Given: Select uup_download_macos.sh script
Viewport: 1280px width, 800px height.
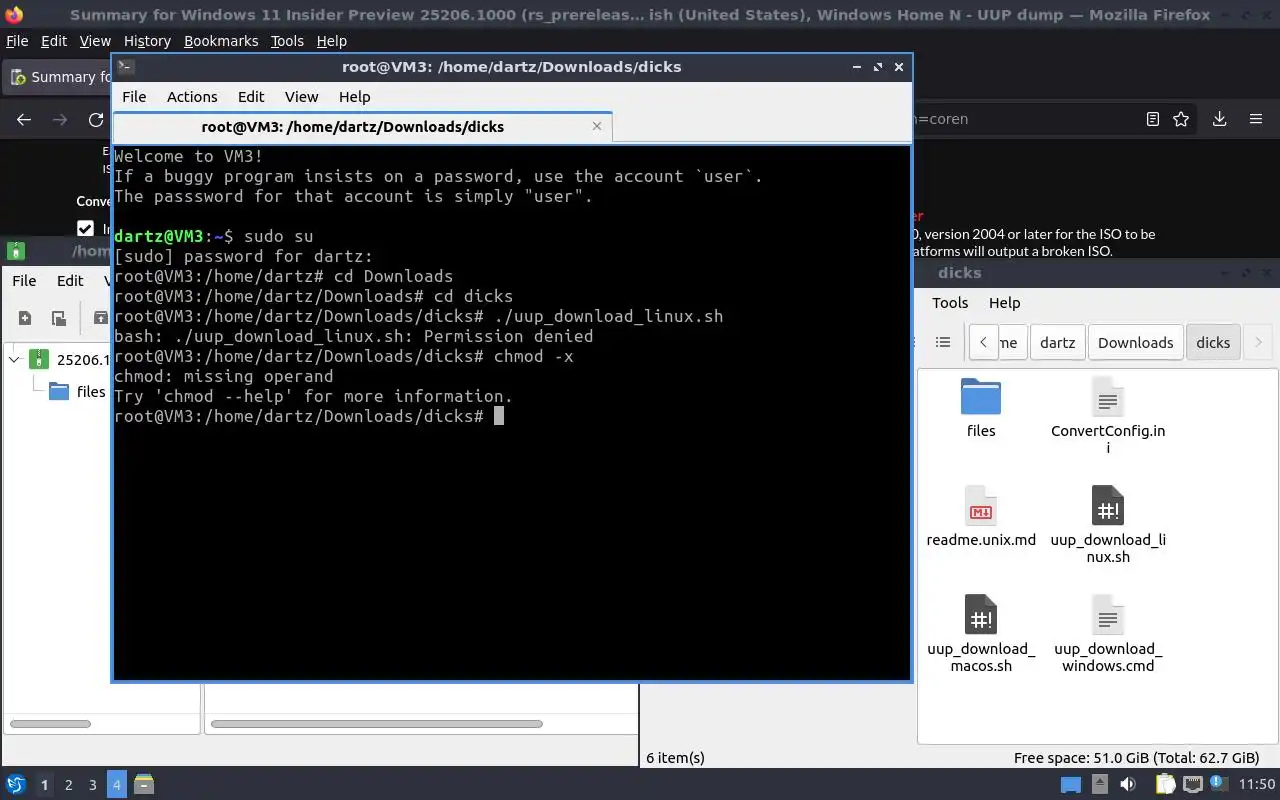Looking at the screenshot, I should [981, 634].
